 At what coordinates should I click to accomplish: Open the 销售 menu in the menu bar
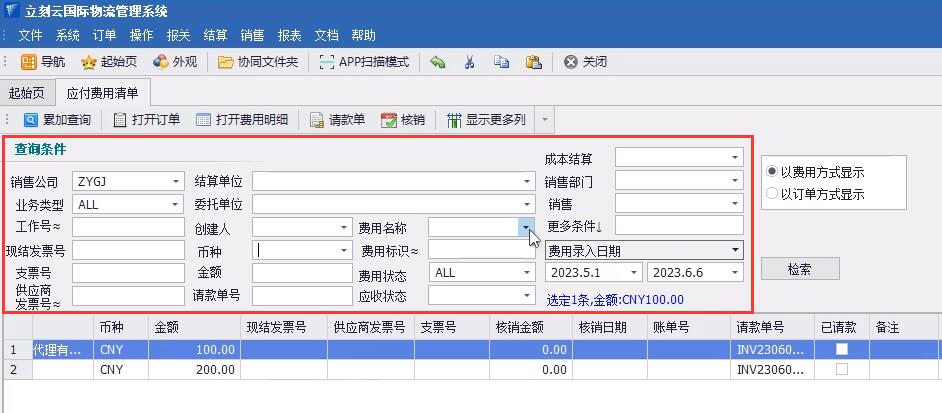[x=252, y=35]
